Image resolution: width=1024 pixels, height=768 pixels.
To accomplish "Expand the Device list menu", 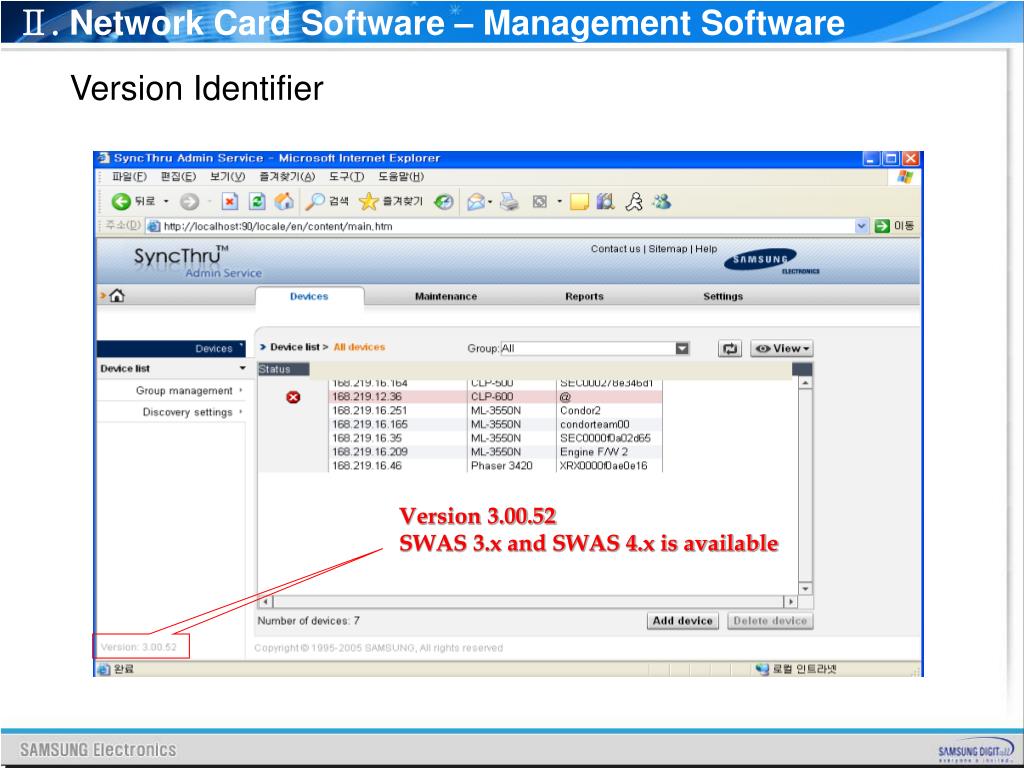I will pyautogui.click(x=243, y=369).
